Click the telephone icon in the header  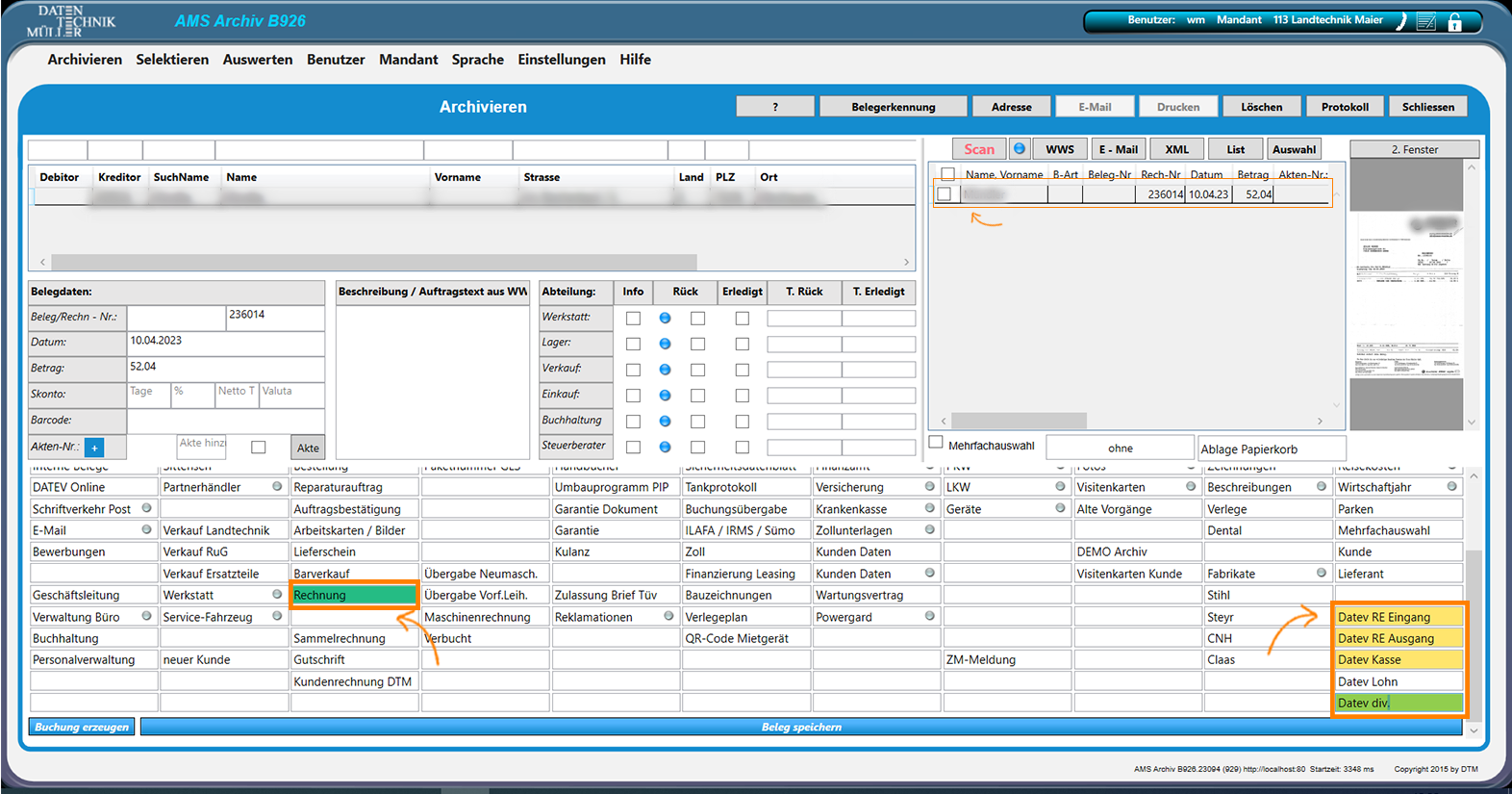1401,21
